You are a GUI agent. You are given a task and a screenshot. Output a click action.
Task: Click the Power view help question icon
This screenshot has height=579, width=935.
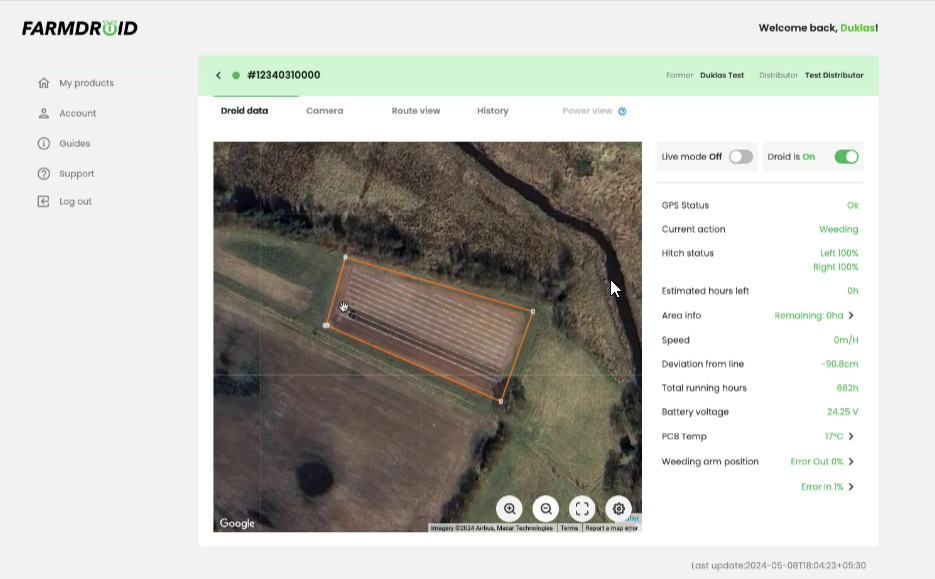click(x=622, y=111)
